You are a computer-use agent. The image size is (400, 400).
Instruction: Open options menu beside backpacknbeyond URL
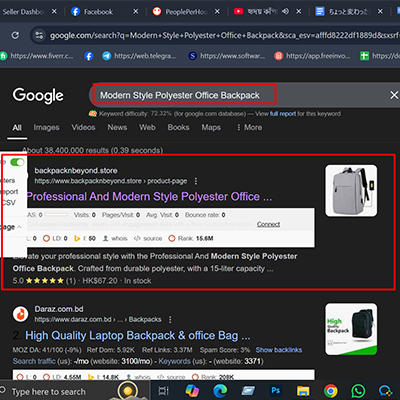point(196,181)
